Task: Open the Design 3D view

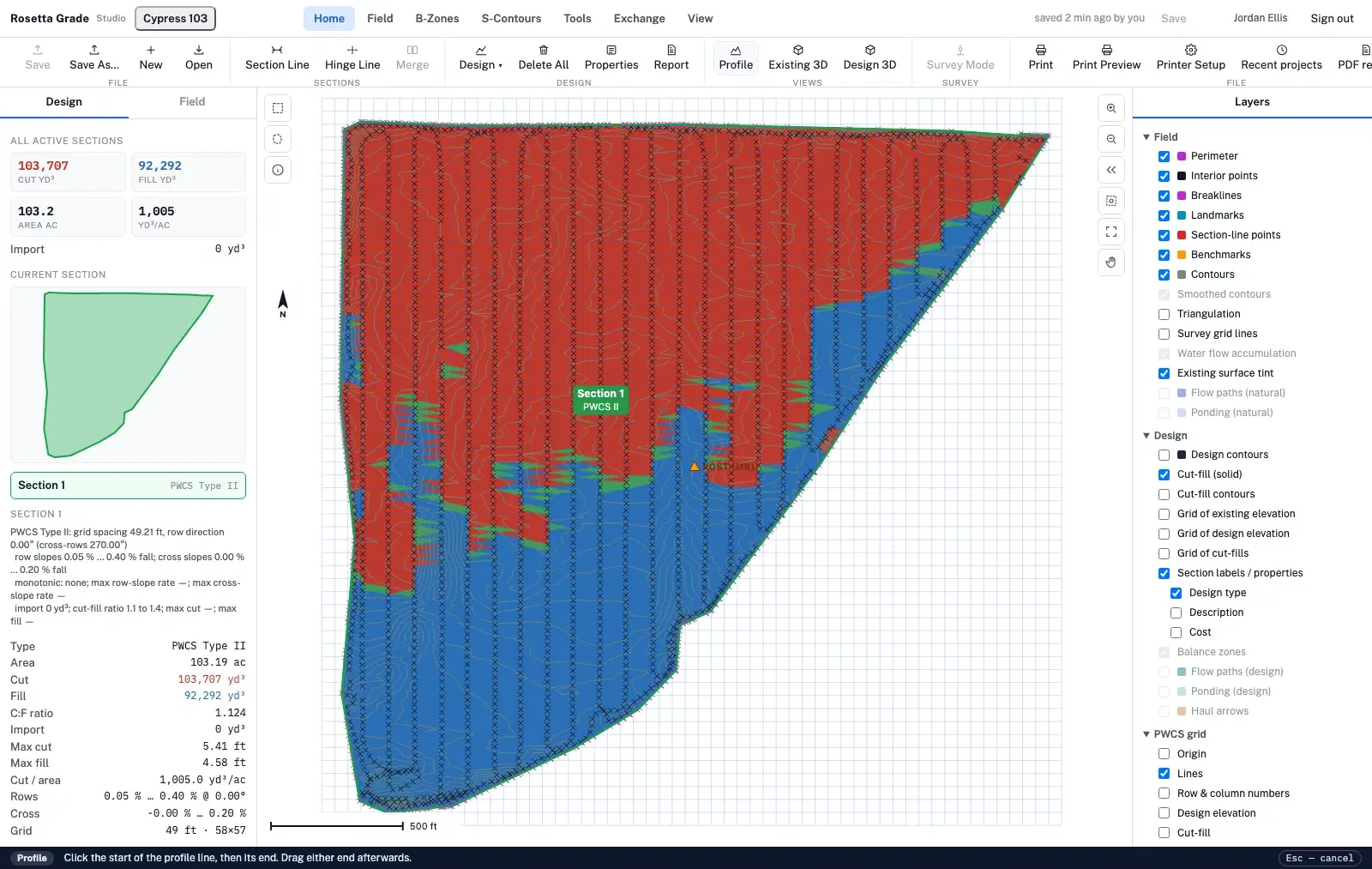Action: tap(870, 57)
